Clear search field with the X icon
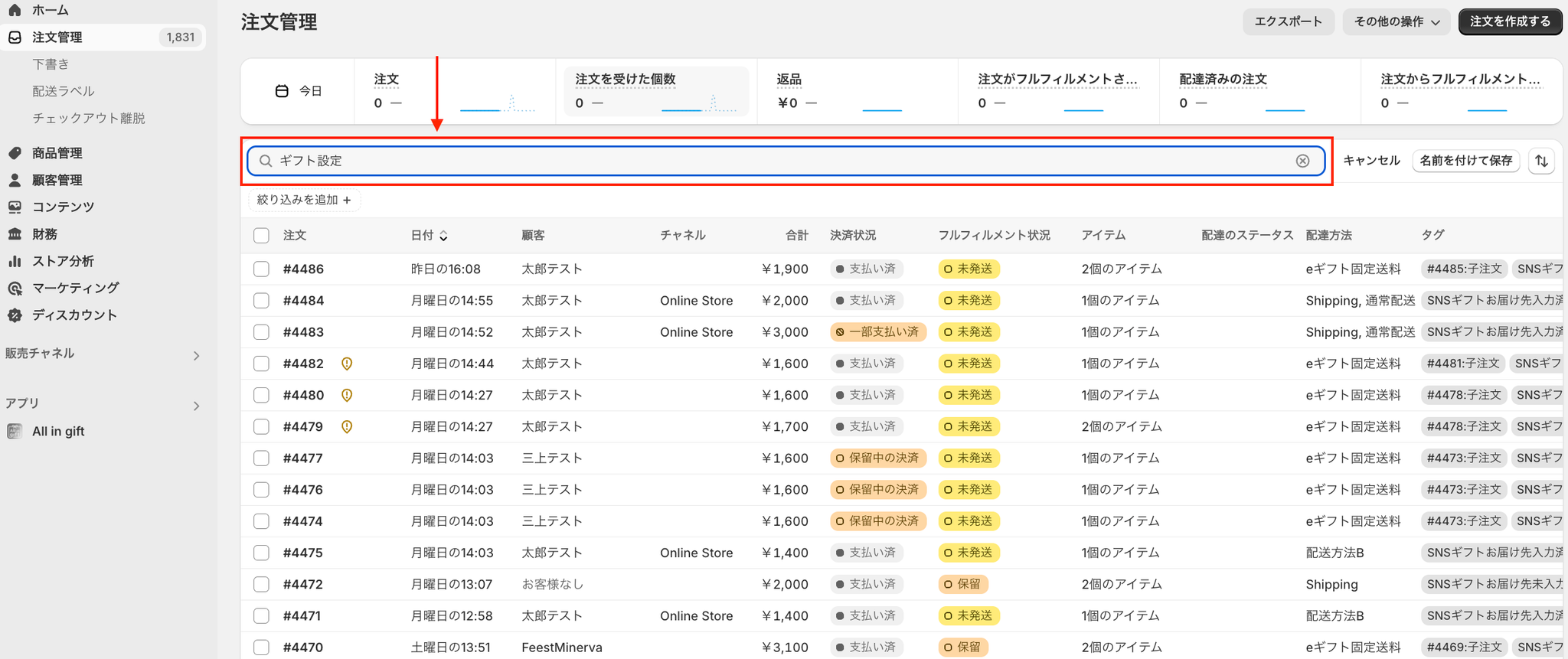 tap(1302, 161)
